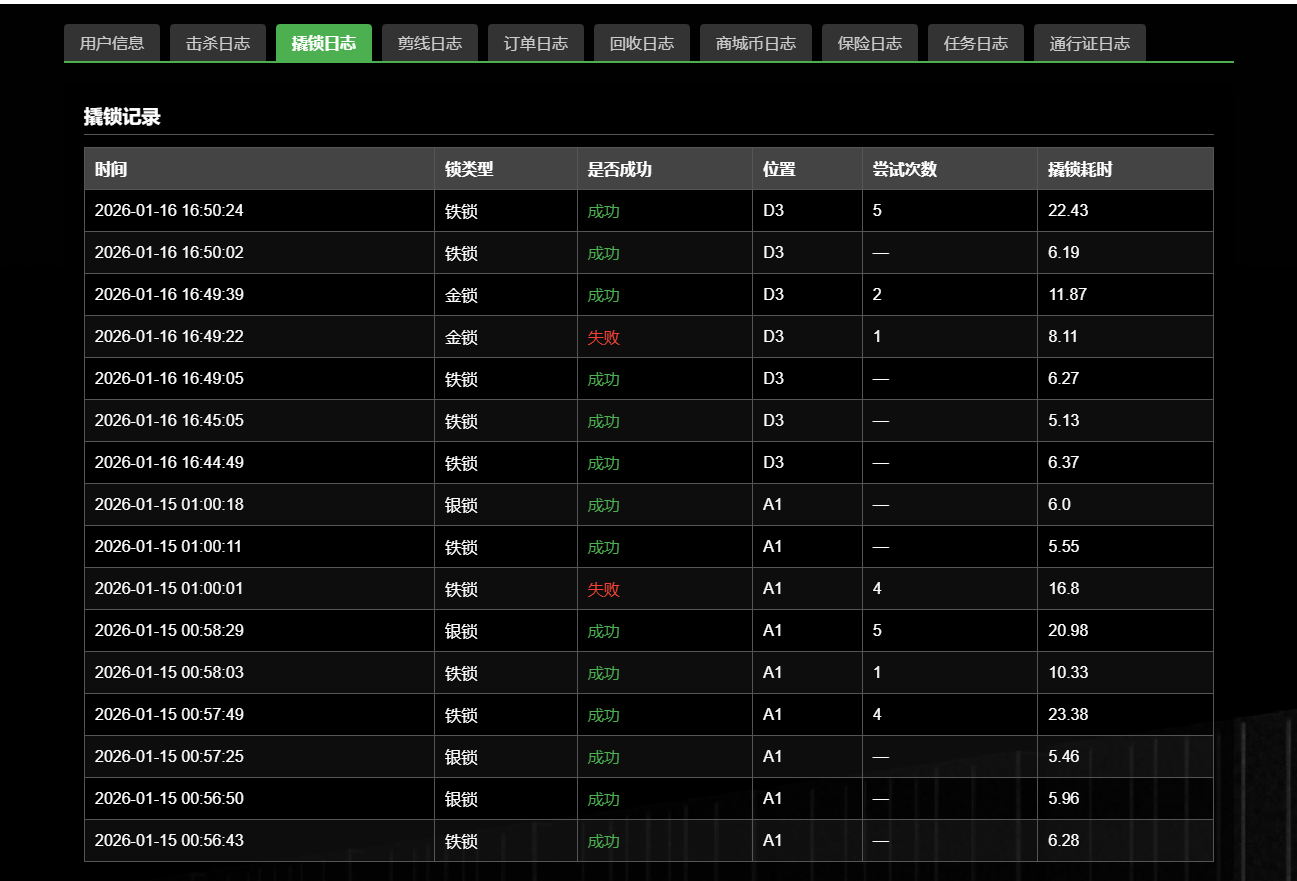Click 金锁 in the 16:49:22 row
The width and height of the screenshot is (1297, 881).
pos(461,338)
